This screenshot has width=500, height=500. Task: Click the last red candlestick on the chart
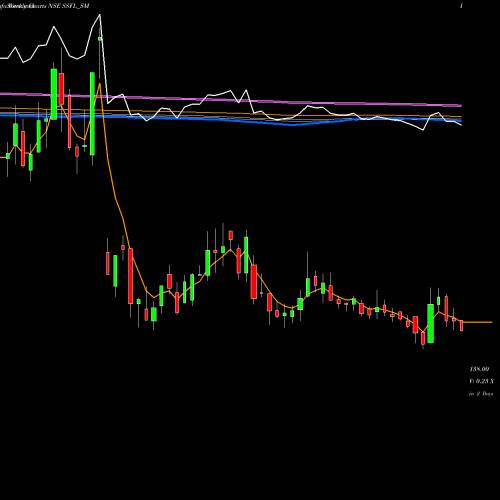pos(461,325)
